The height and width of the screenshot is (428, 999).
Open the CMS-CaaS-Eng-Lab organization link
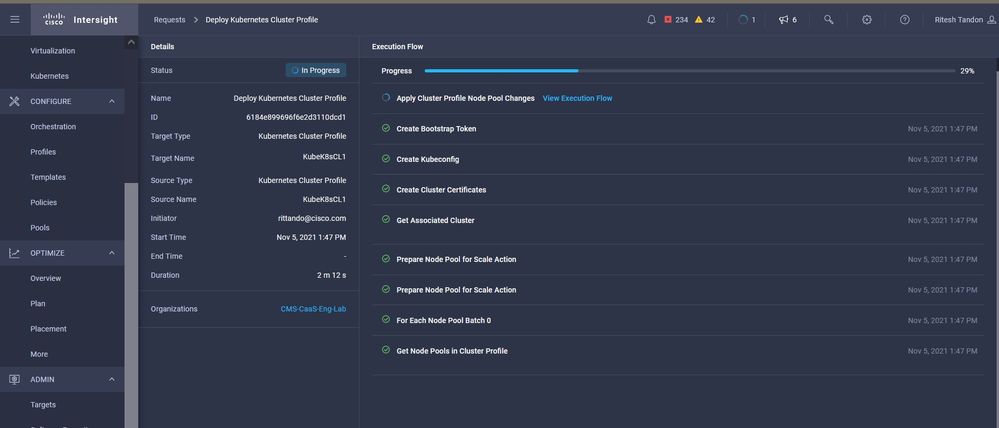[313, 309]
